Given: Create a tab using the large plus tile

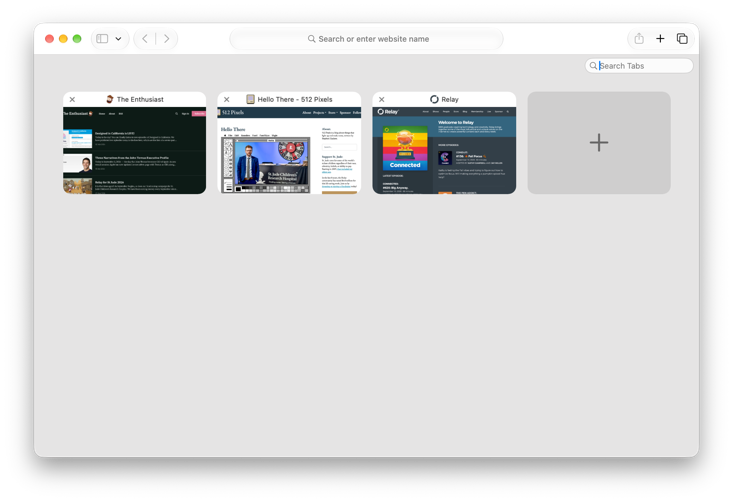Looking at the screenshot, I should click(x=599, y=143).
